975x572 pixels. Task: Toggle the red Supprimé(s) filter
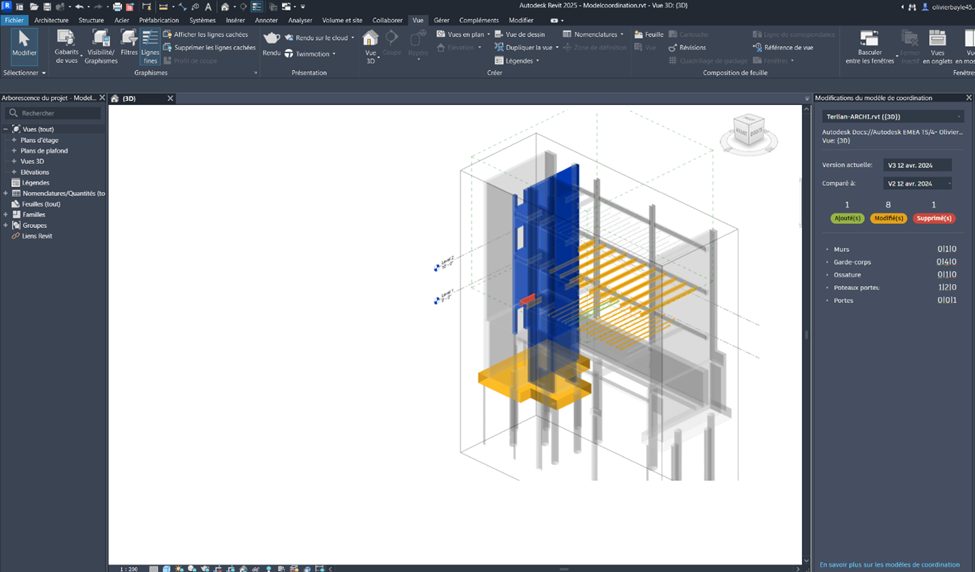coord(933,218)
